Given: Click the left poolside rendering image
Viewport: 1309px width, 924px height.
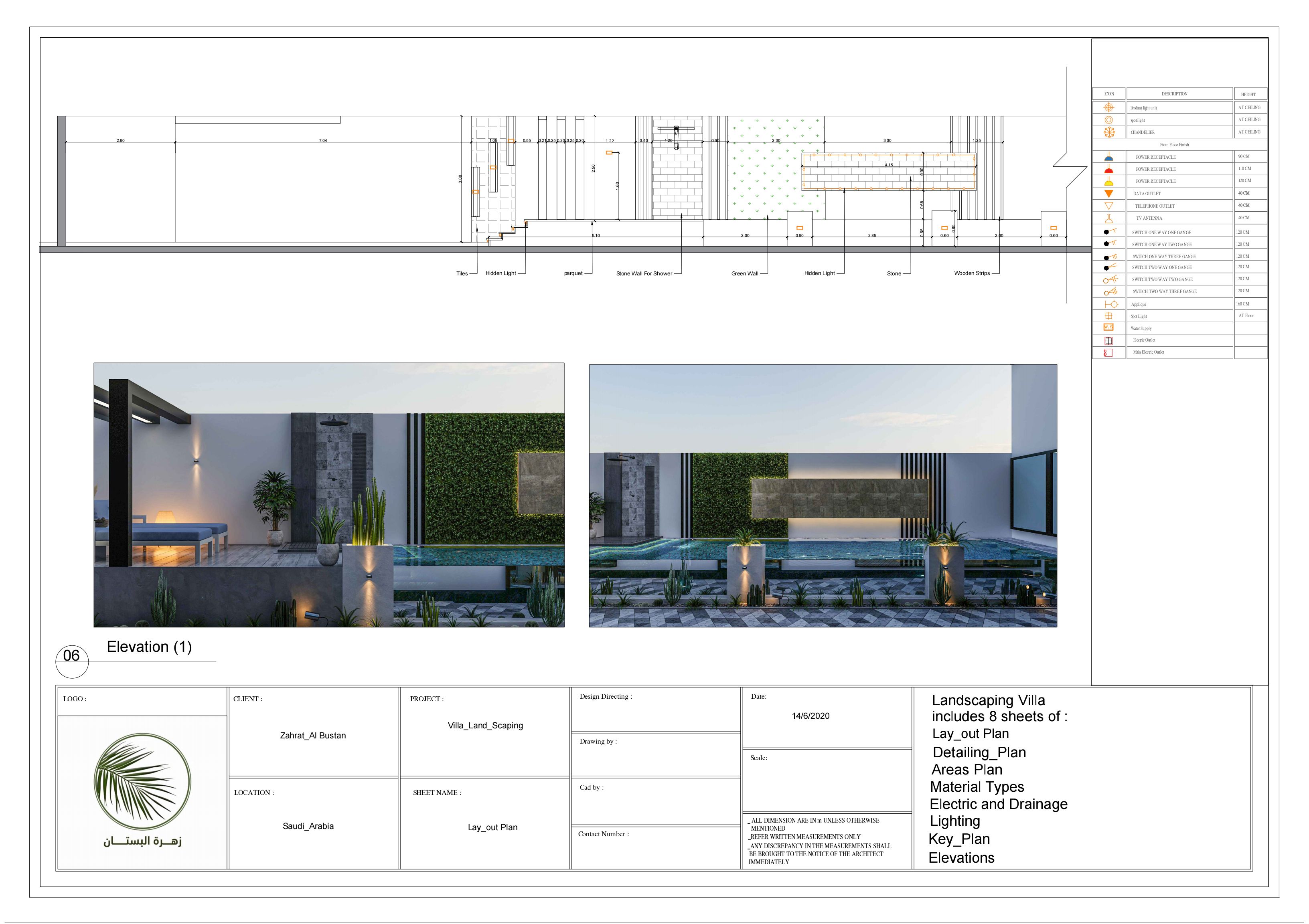Looking at the screenshot, I should point(329,495).
